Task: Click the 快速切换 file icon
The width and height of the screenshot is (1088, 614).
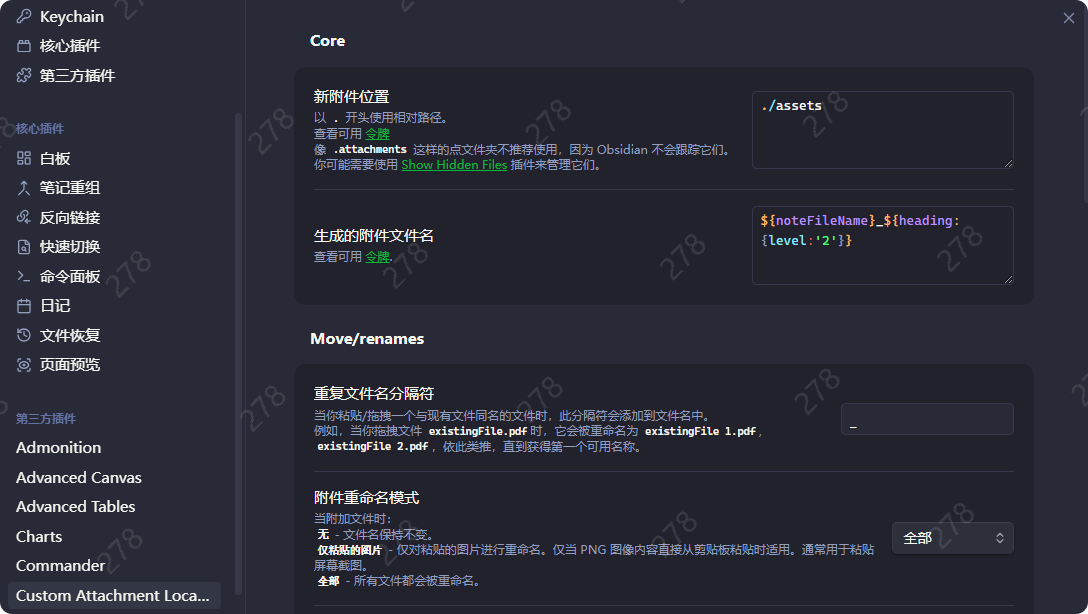Action: (24, 247)
